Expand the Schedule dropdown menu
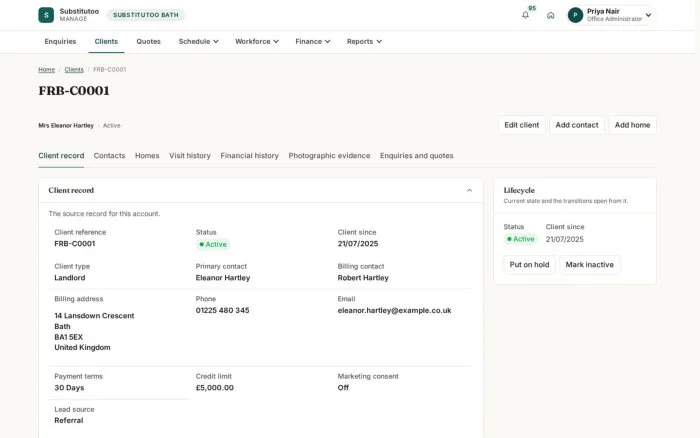The width and height of the screenshot is (700, 438). tap(199, 42)
